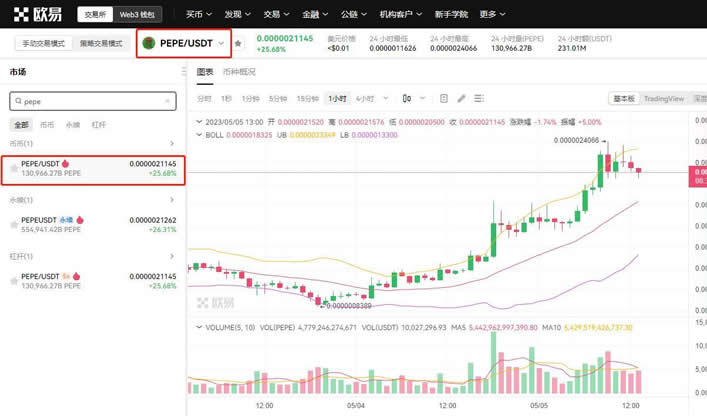
Task: Click the OKX 欧易 logo
Action: point(40,14)
